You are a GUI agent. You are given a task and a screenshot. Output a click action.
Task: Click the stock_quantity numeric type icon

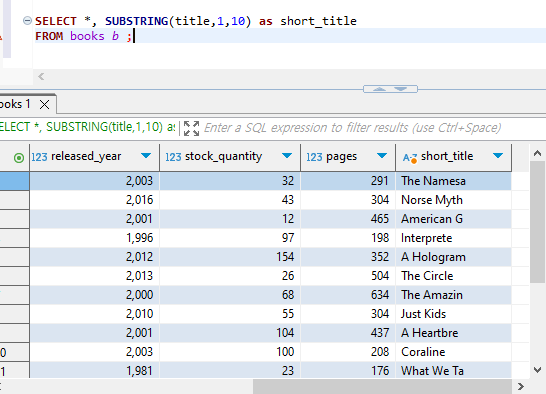[x=173, y=157]
